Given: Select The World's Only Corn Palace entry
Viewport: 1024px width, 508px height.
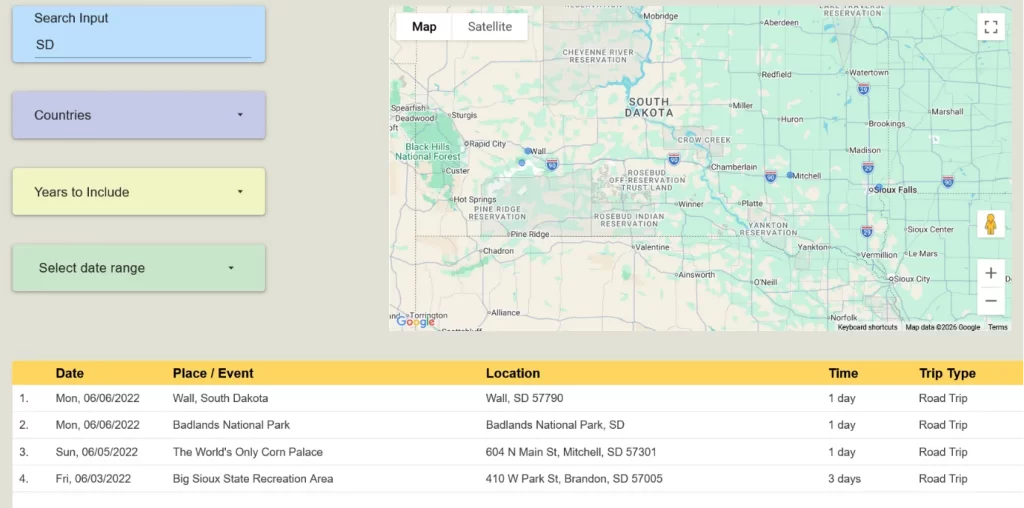Looking at the screenshot, I should point(248,452).
